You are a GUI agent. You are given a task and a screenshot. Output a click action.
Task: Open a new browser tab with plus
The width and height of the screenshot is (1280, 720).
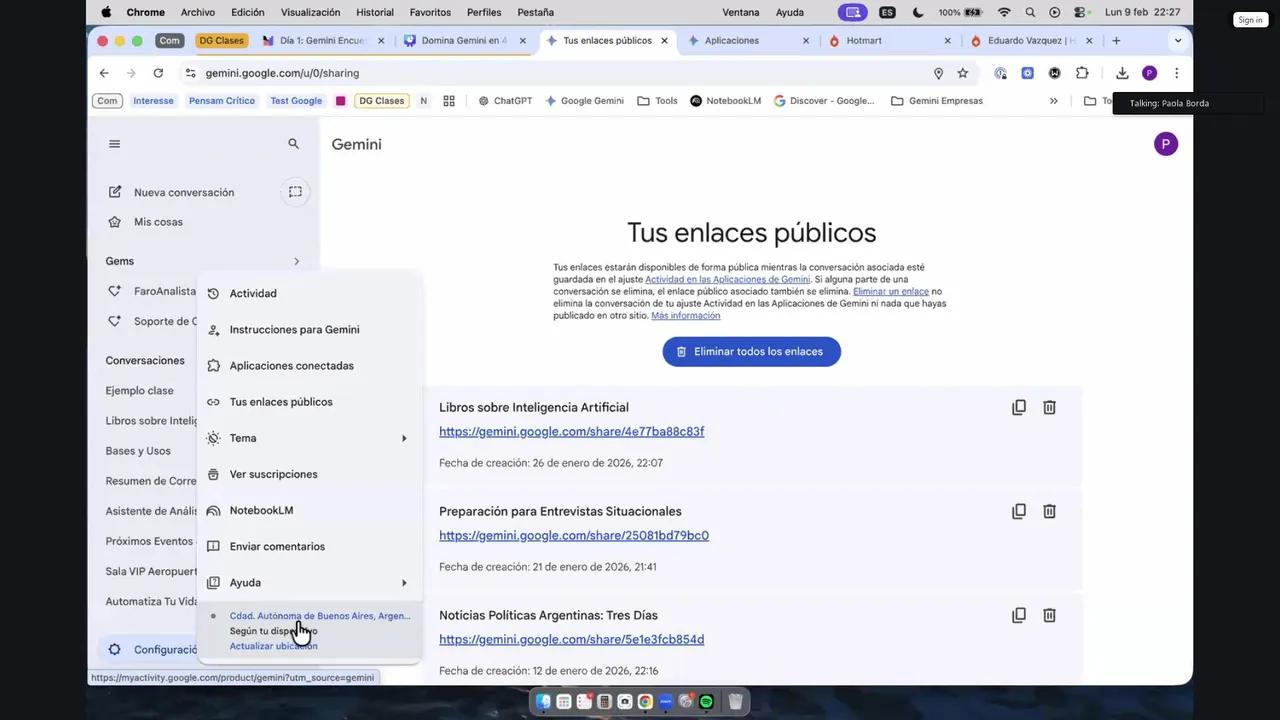point(1116,41)
